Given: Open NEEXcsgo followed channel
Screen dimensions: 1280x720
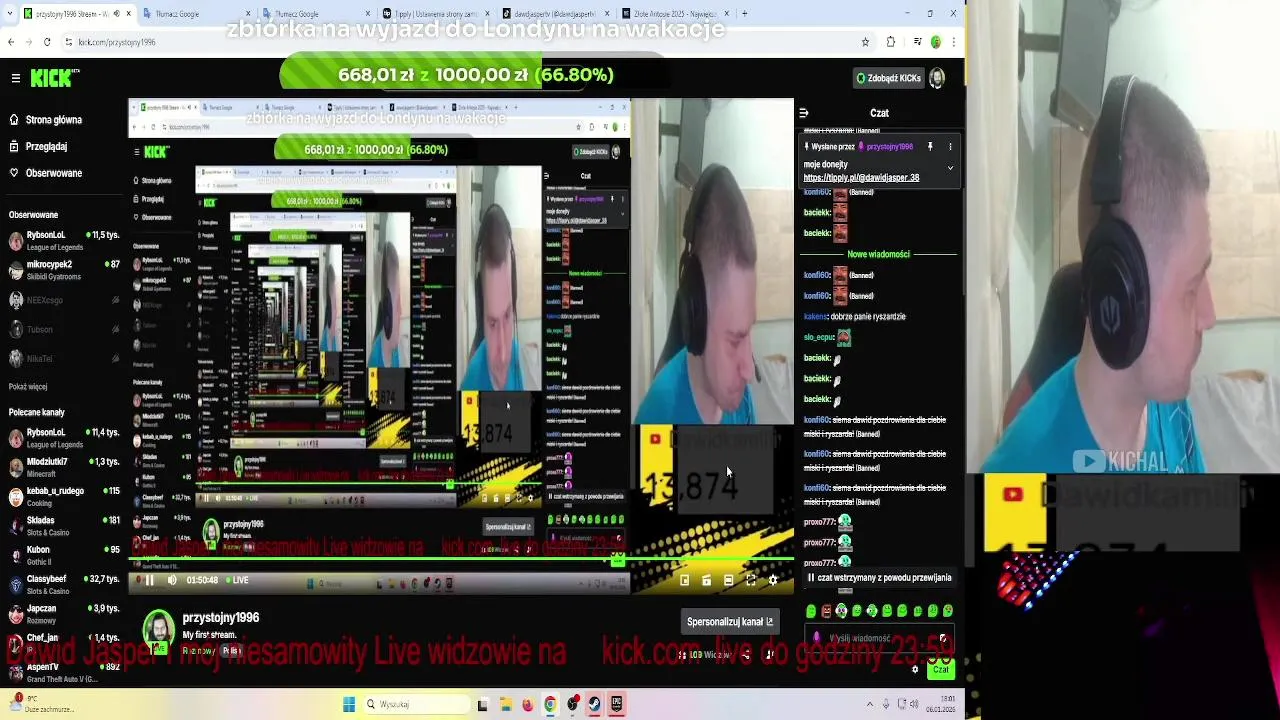Looking at the screenshot, I should [x=64, y=300].
